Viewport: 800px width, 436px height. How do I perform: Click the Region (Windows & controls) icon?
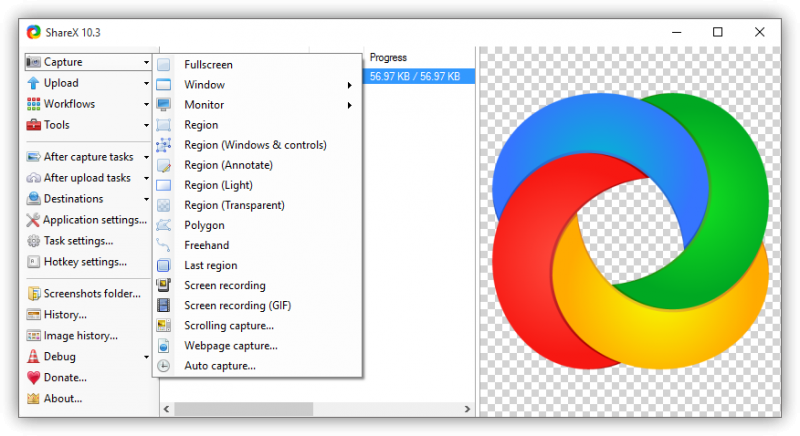[163, 145]
